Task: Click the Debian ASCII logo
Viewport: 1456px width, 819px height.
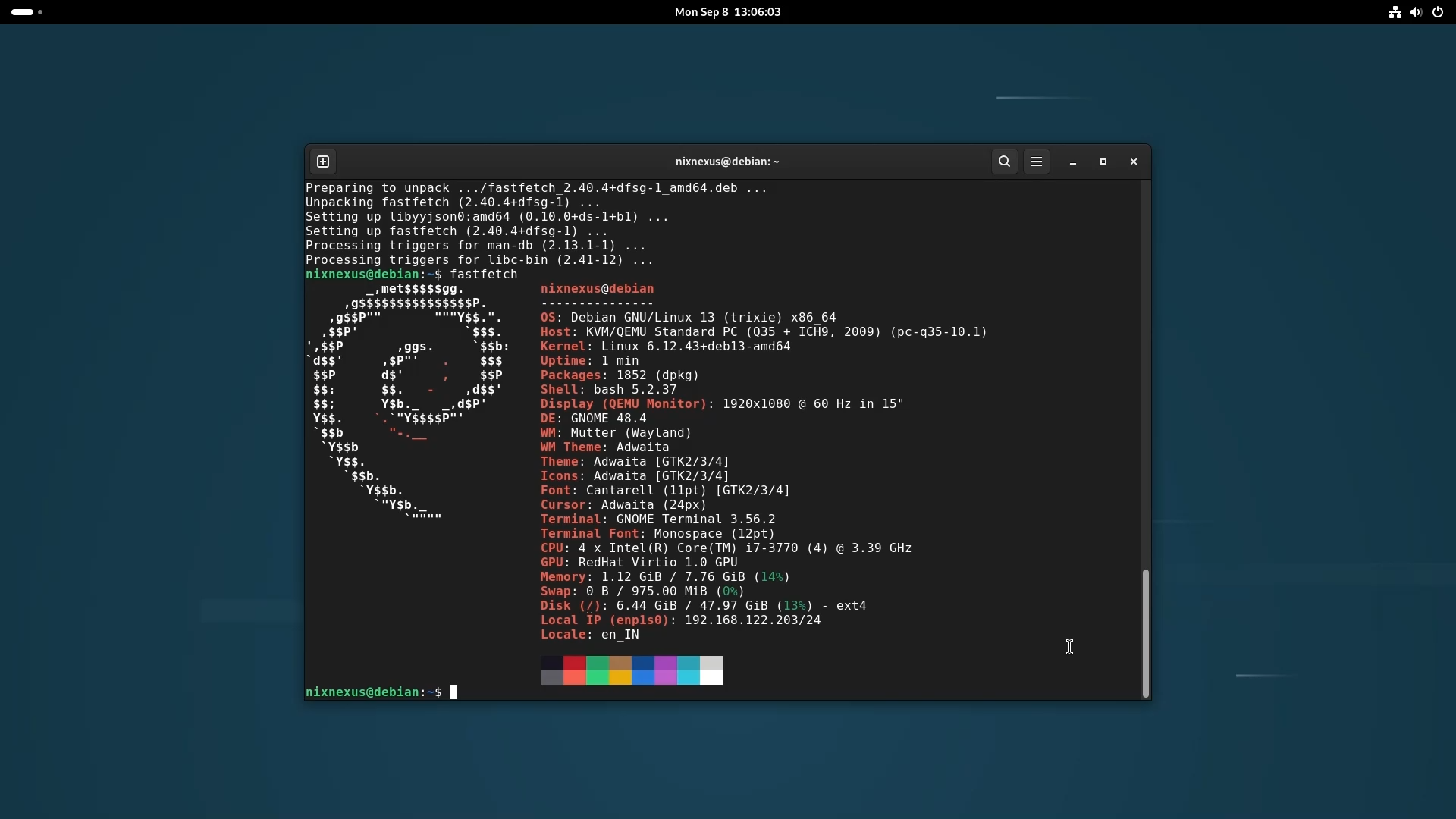Action: 406,402
